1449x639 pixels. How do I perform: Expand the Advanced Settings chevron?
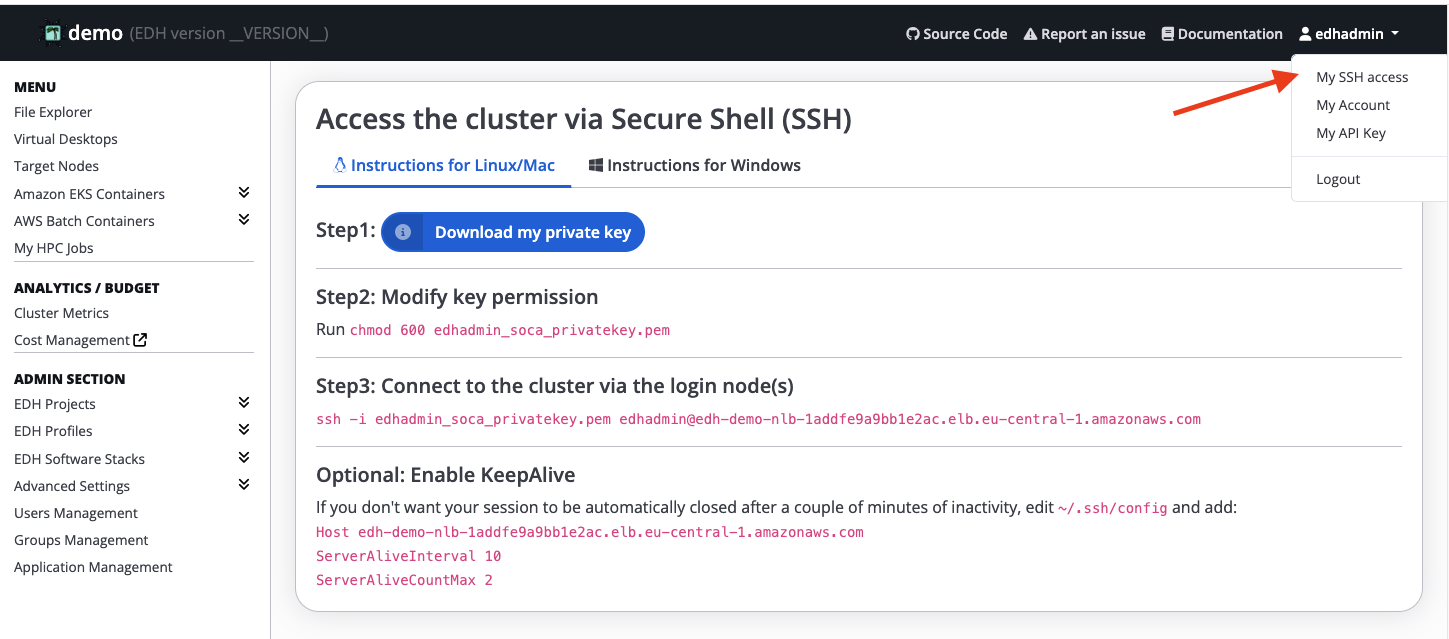point(244,485)
